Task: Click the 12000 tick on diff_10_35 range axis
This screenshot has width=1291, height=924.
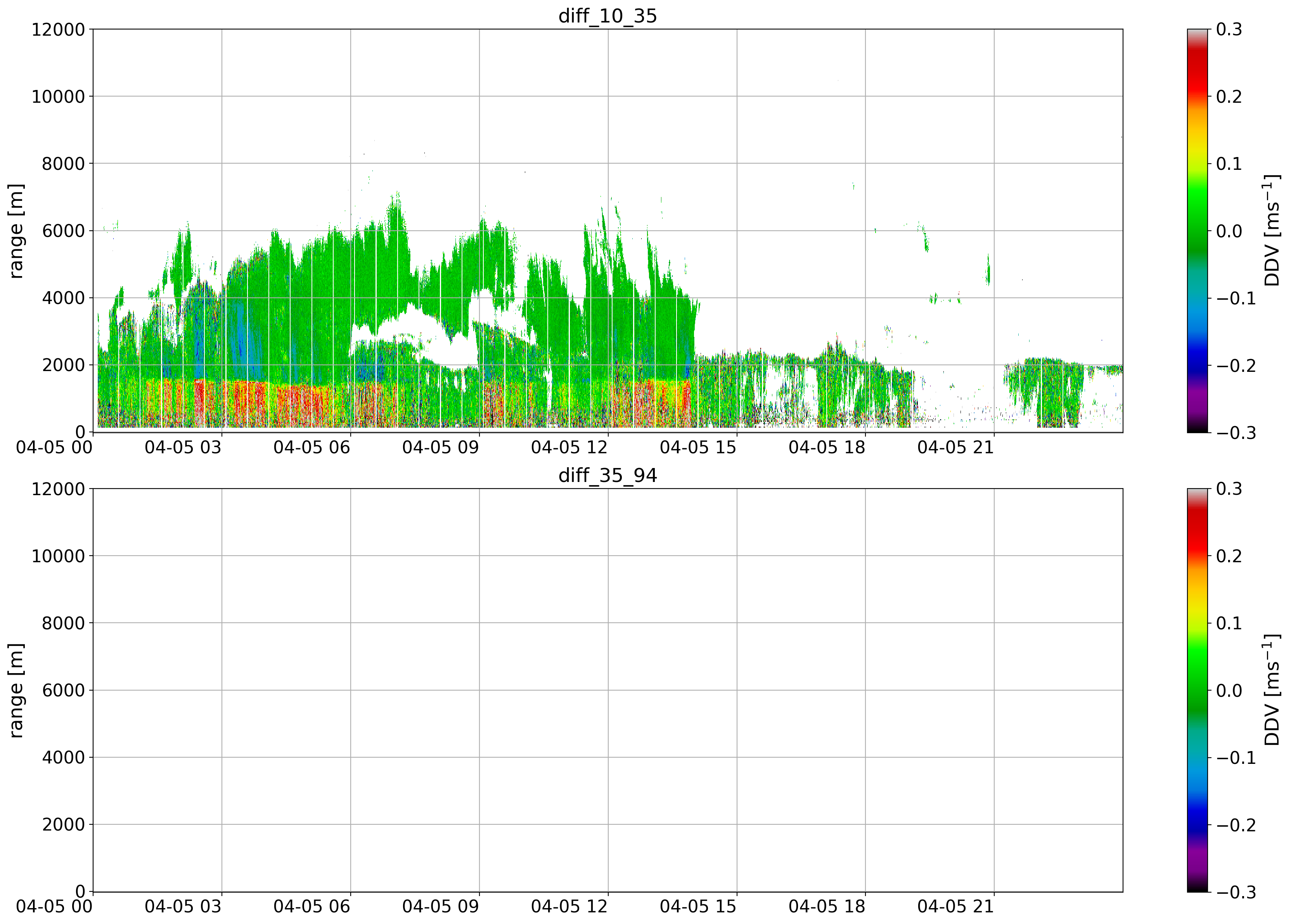Action: coord(58,29)
